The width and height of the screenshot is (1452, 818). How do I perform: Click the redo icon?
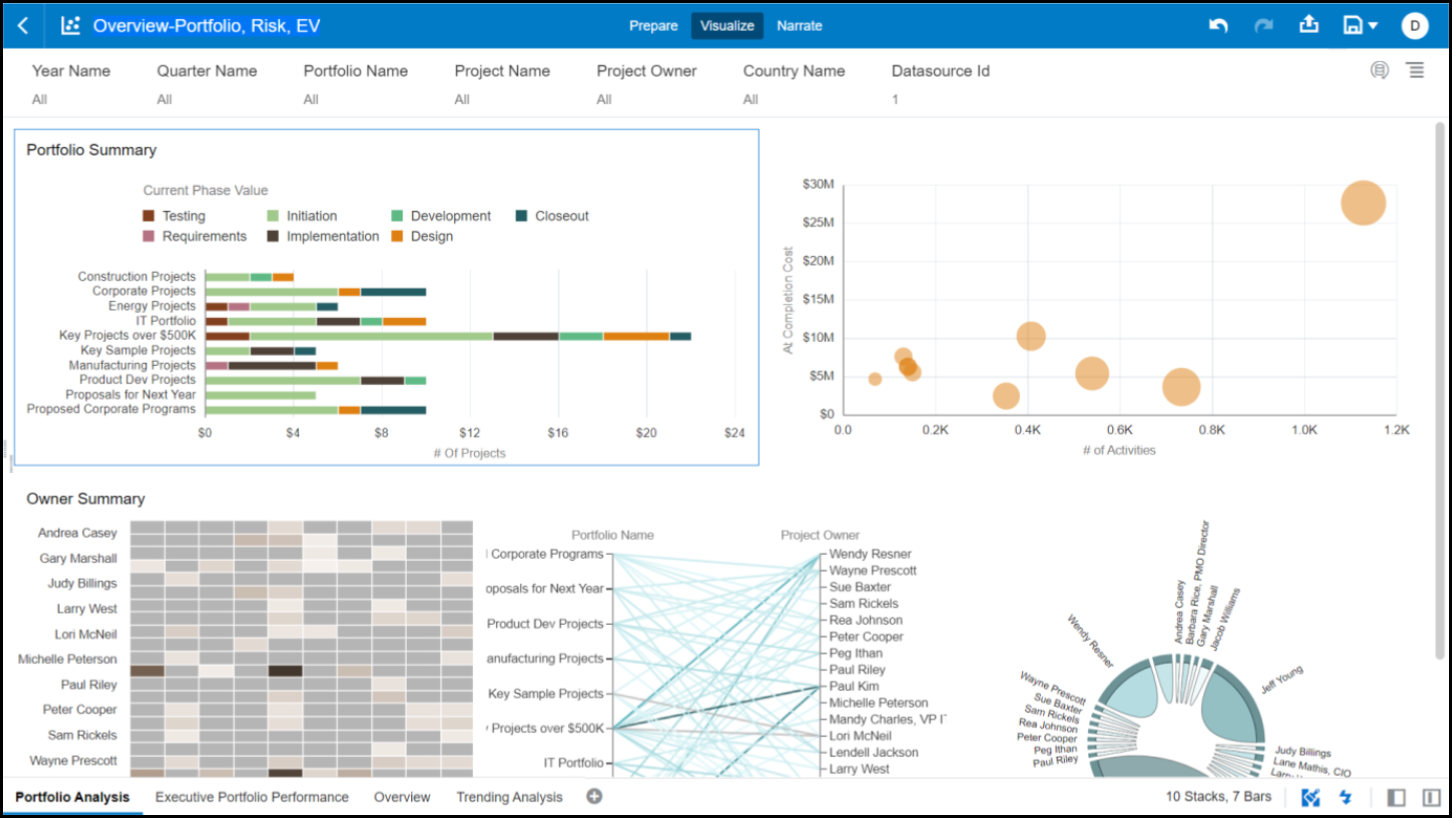coord(1264,26)
